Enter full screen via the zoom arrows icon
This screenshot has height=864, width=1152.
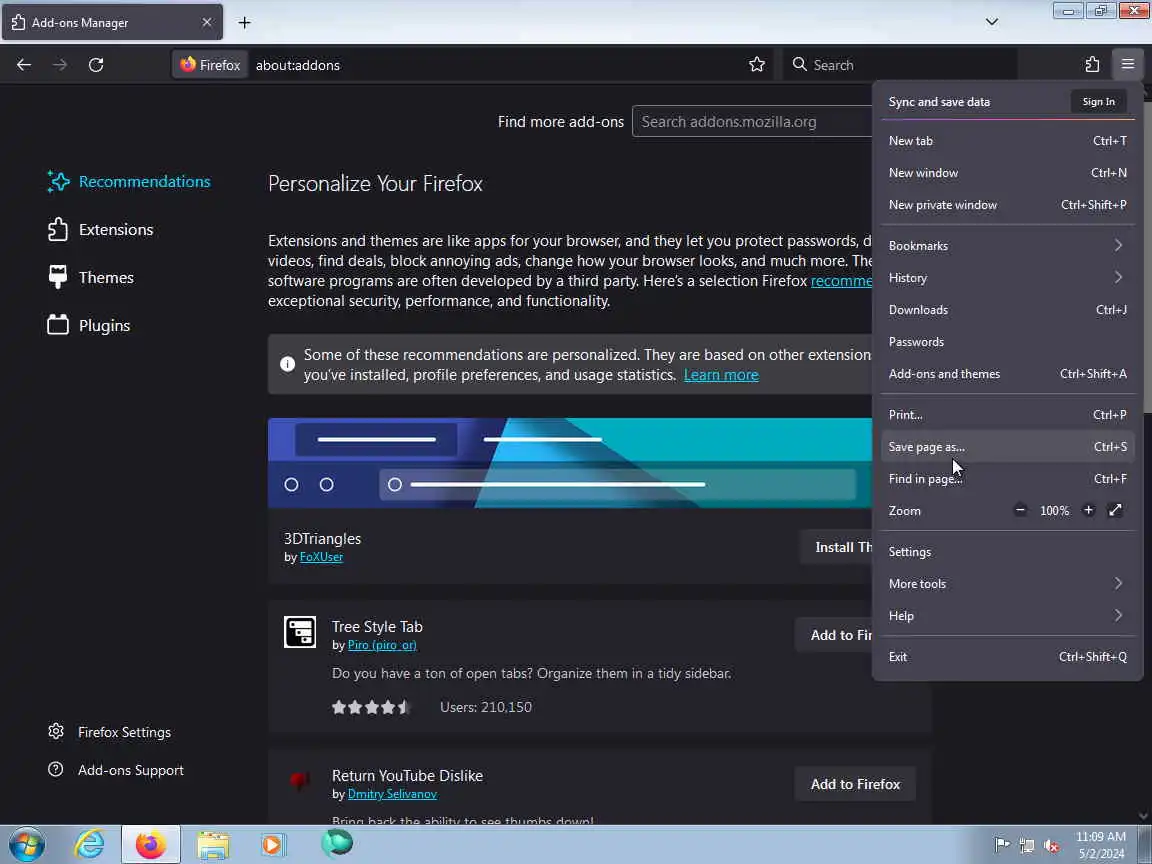1115,510
